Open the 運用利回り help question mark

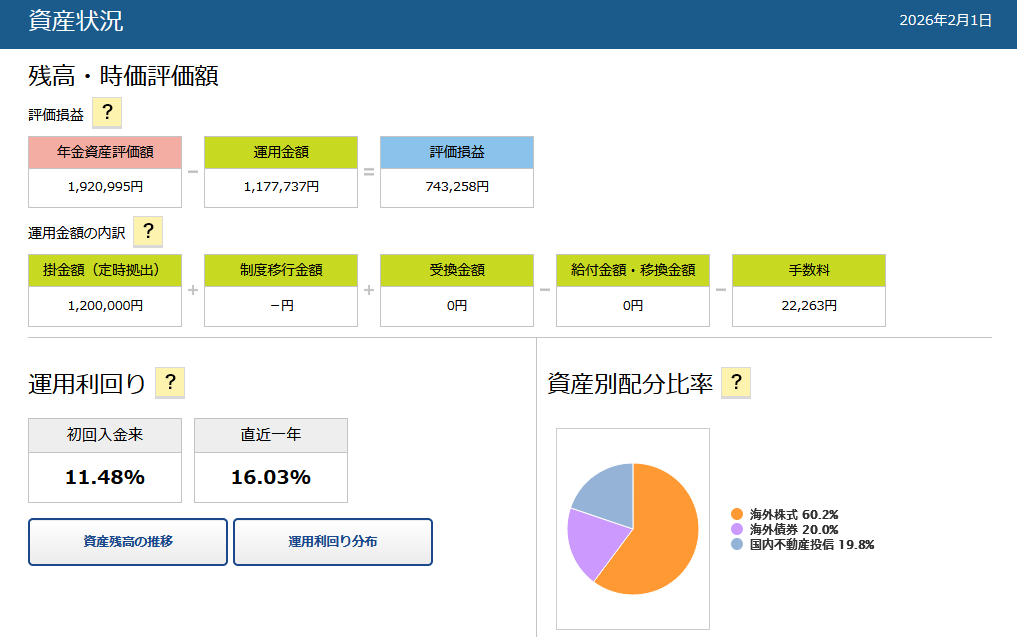click(x=170, y=382)
